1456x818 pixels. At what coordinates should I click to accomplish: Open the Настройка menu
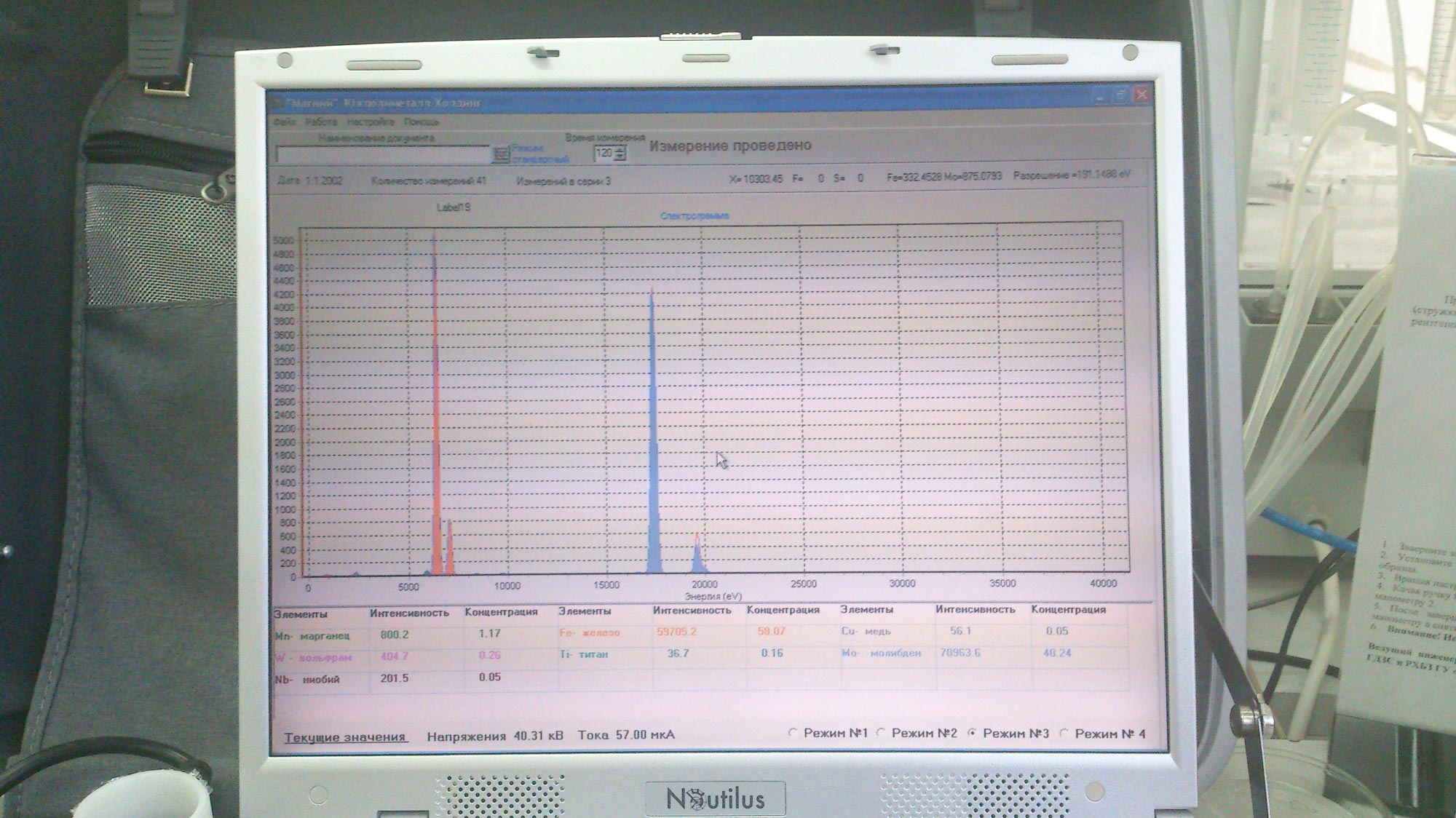pos(371,122)
